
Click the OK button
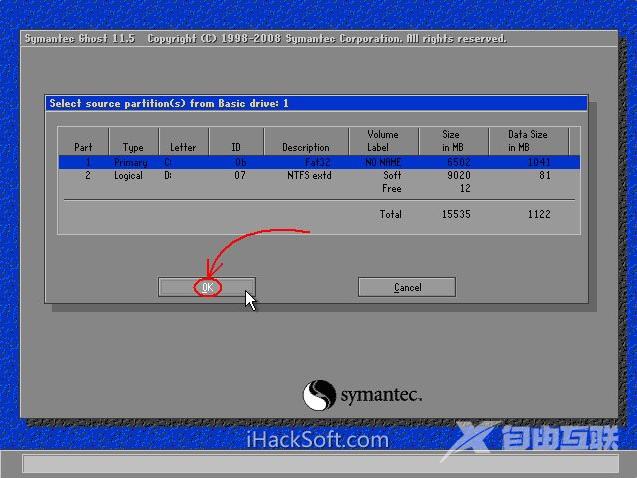pos(207,287)
